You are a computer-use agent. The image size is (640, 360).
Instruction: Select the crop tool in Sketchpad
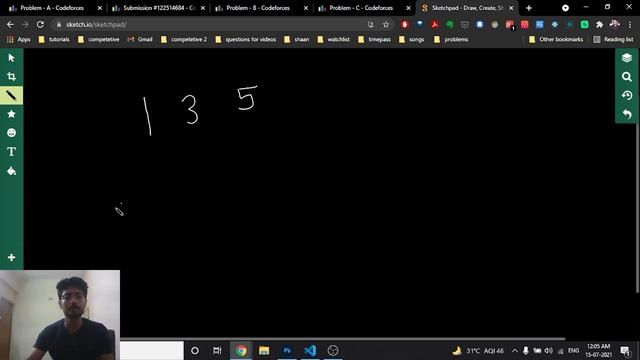11,77
